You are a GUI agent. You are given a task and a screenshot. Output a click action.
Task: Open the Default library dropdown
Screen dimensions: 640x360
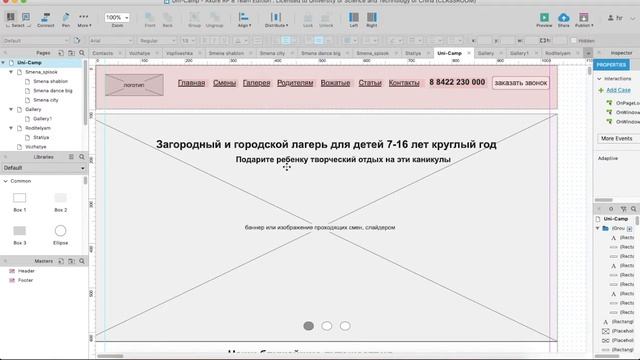[44, 168]
